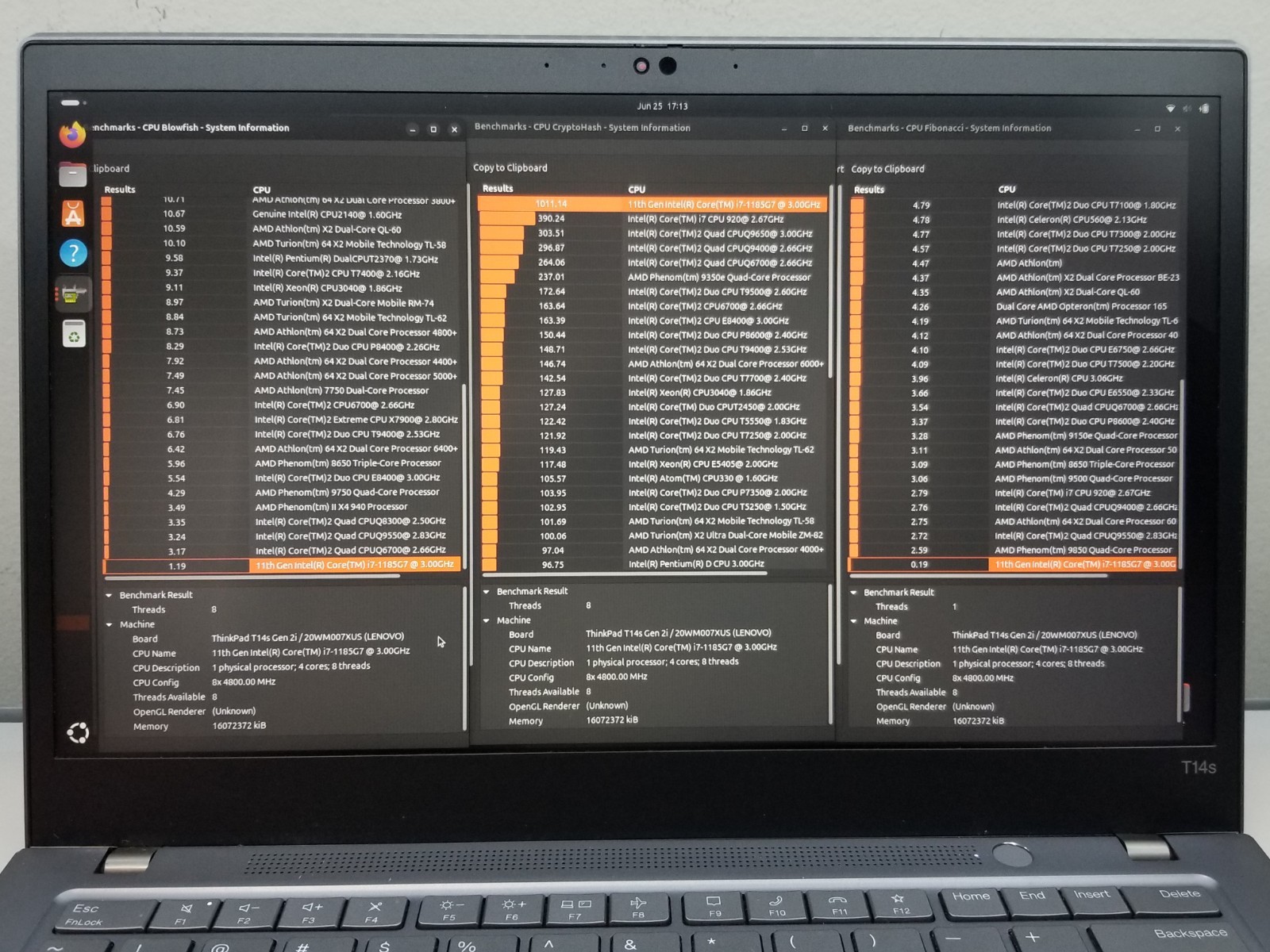Select the 0.19 i7-1185G7 Fibonacci row
The image size is (1270, 952).
(1013, 564)
